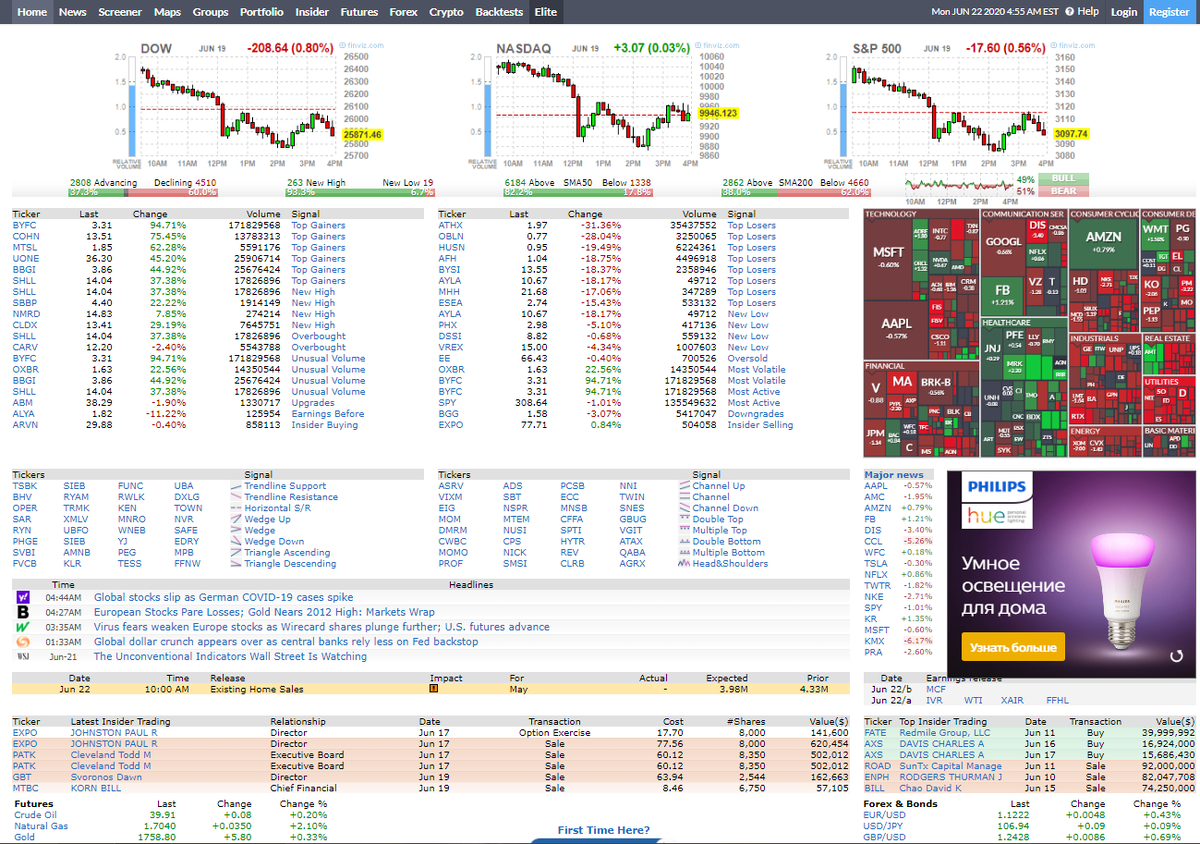This screenshot has height=844, width=1200.
Task: Click the orange source icon beside Global dollar crunch
Action: tap(24, 642)
